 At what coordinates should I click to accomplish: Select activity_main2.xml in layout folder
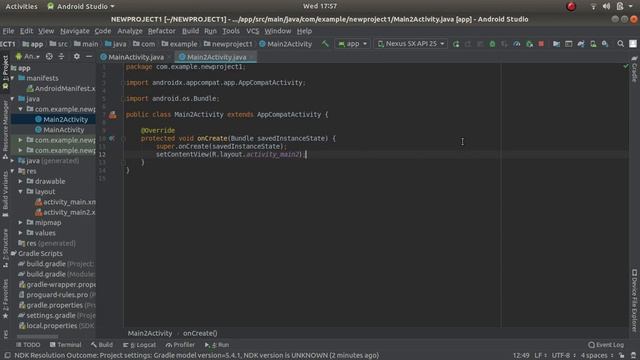pos(65,212)
